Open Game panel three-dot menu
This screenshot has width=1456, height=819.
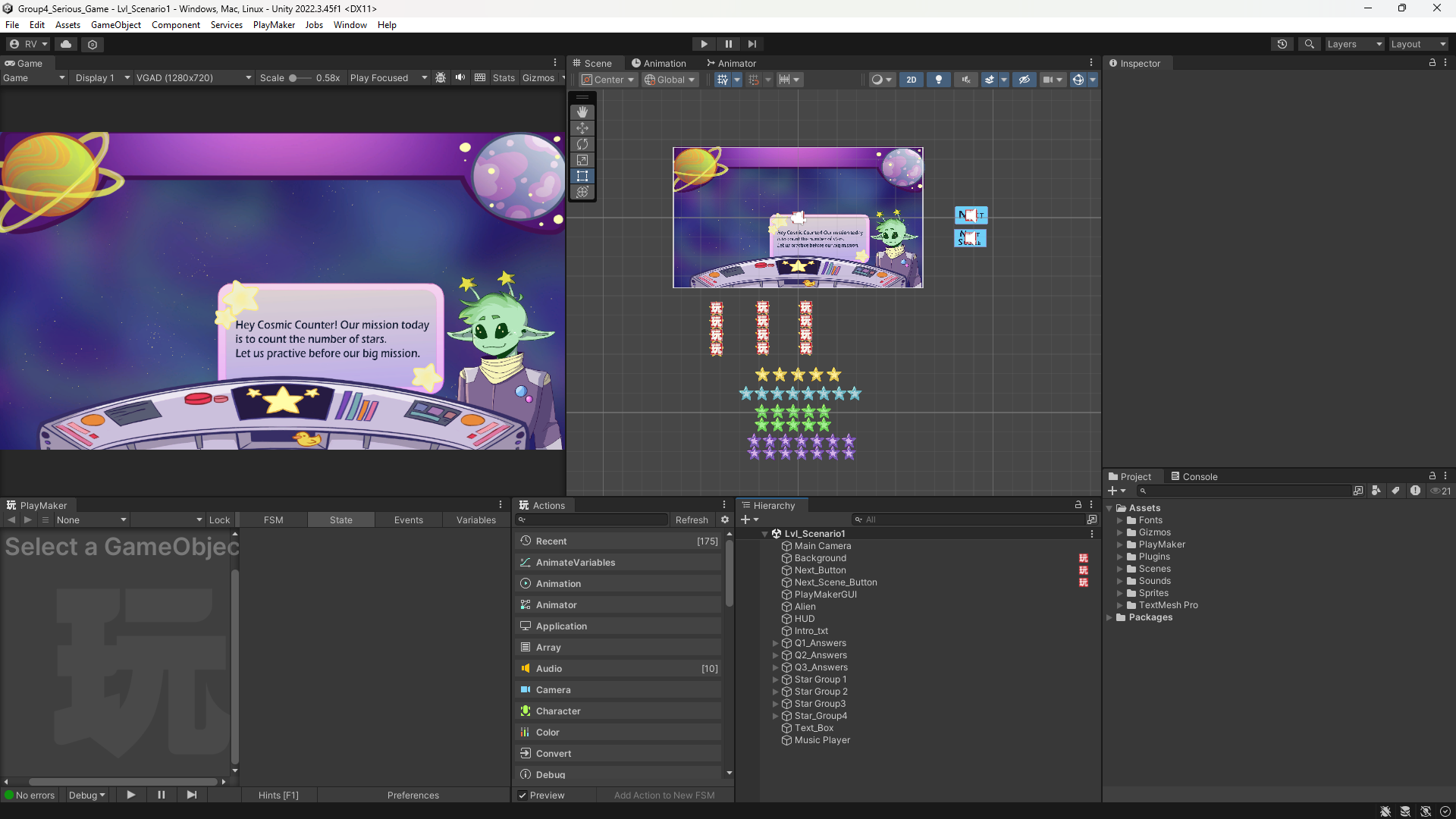555,63
